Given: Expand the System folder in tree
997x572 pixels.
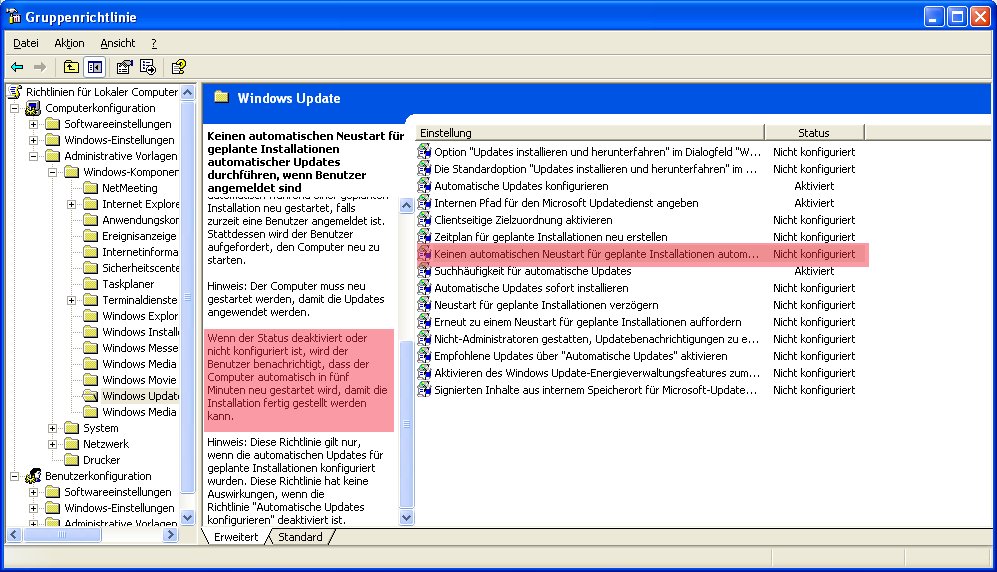Looking at the screenshot, I should (x=53, y=428).
